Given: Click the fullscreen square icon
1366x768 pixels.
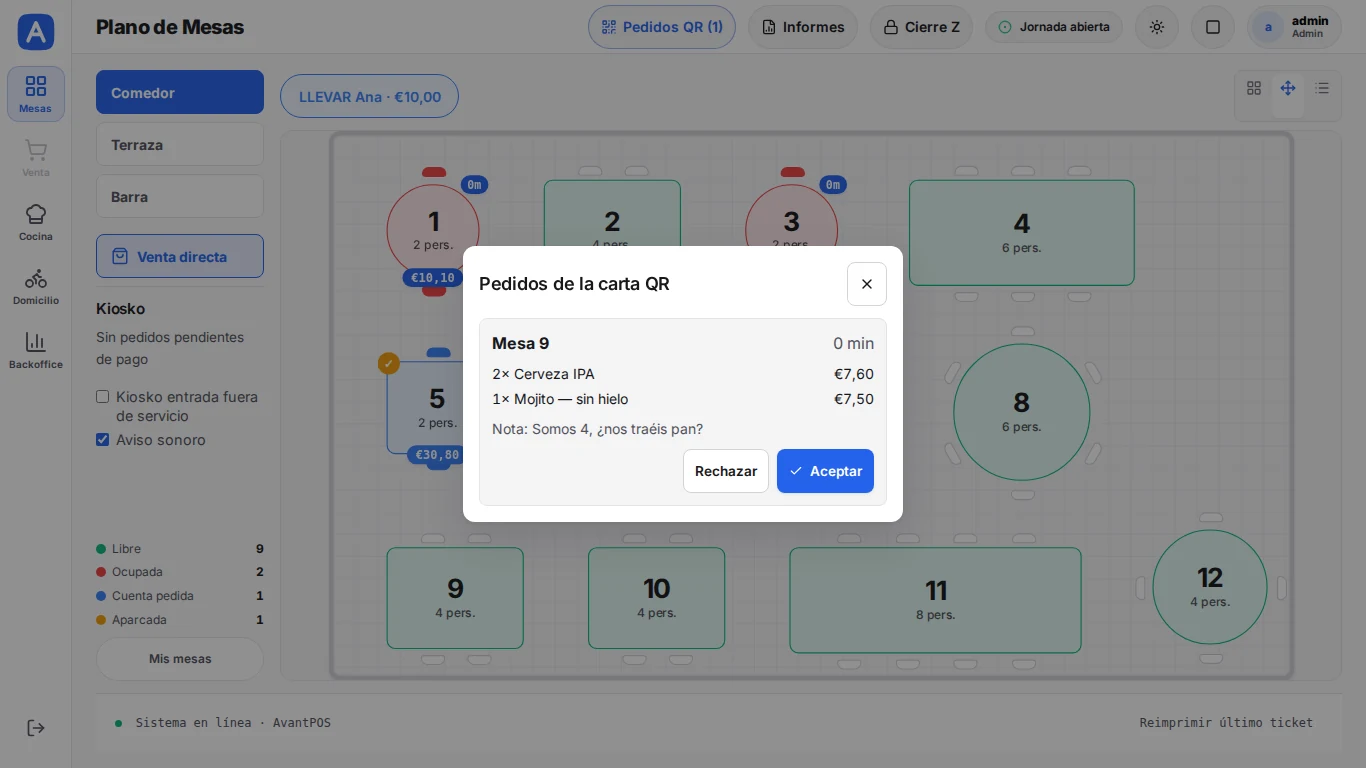Looking at the screenshot, I should [x=1213, y=27].
